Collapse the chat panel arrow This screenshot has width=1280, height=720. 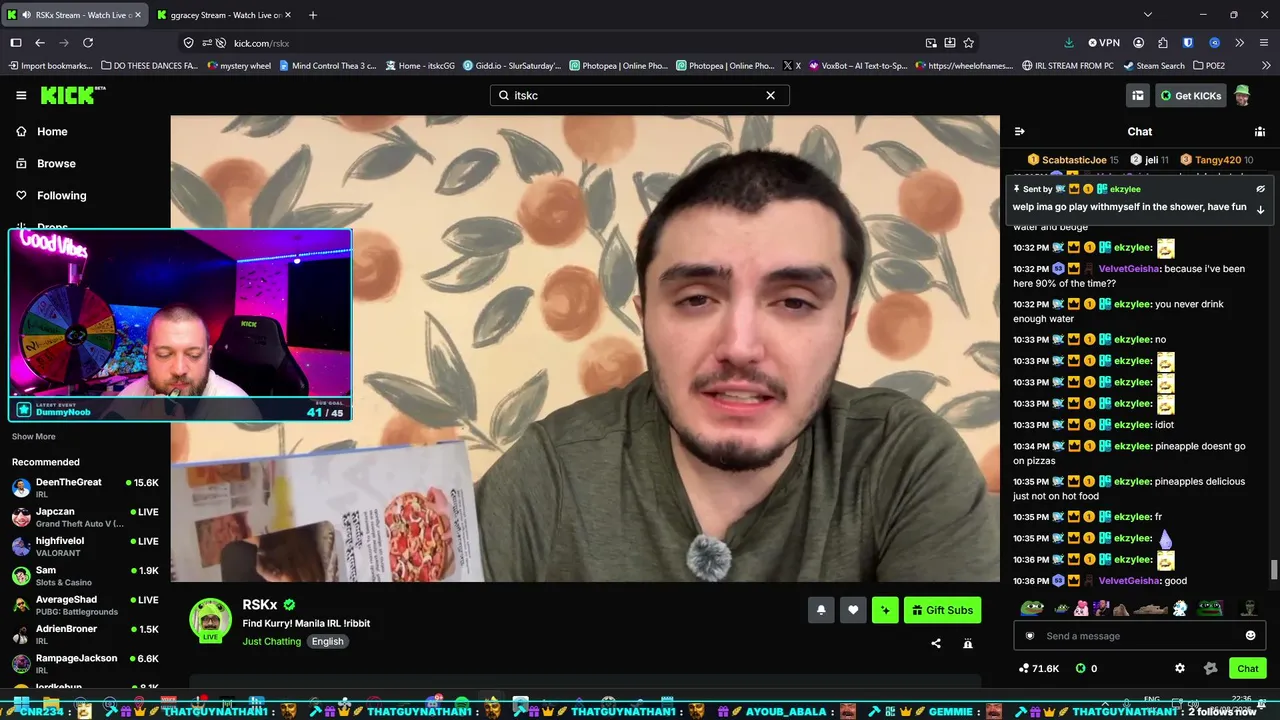click(x=1019, y=131)
